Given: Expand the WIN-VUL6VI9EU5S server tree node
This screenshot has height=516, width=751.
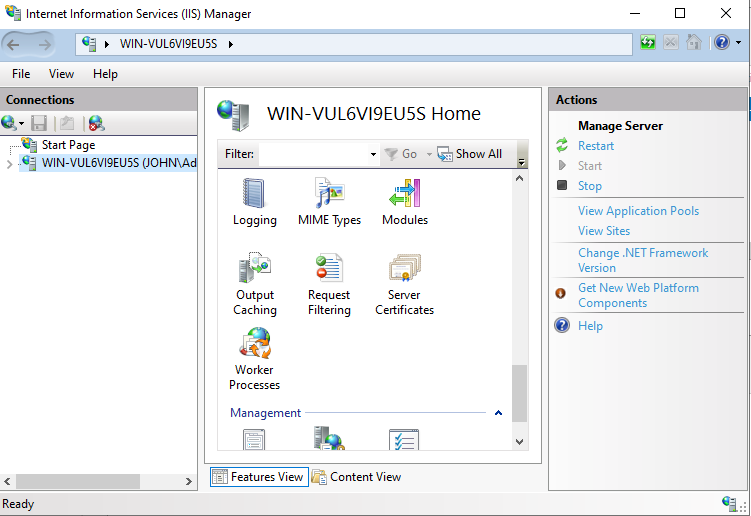Looking at the screenshot, I should [10, 164].
